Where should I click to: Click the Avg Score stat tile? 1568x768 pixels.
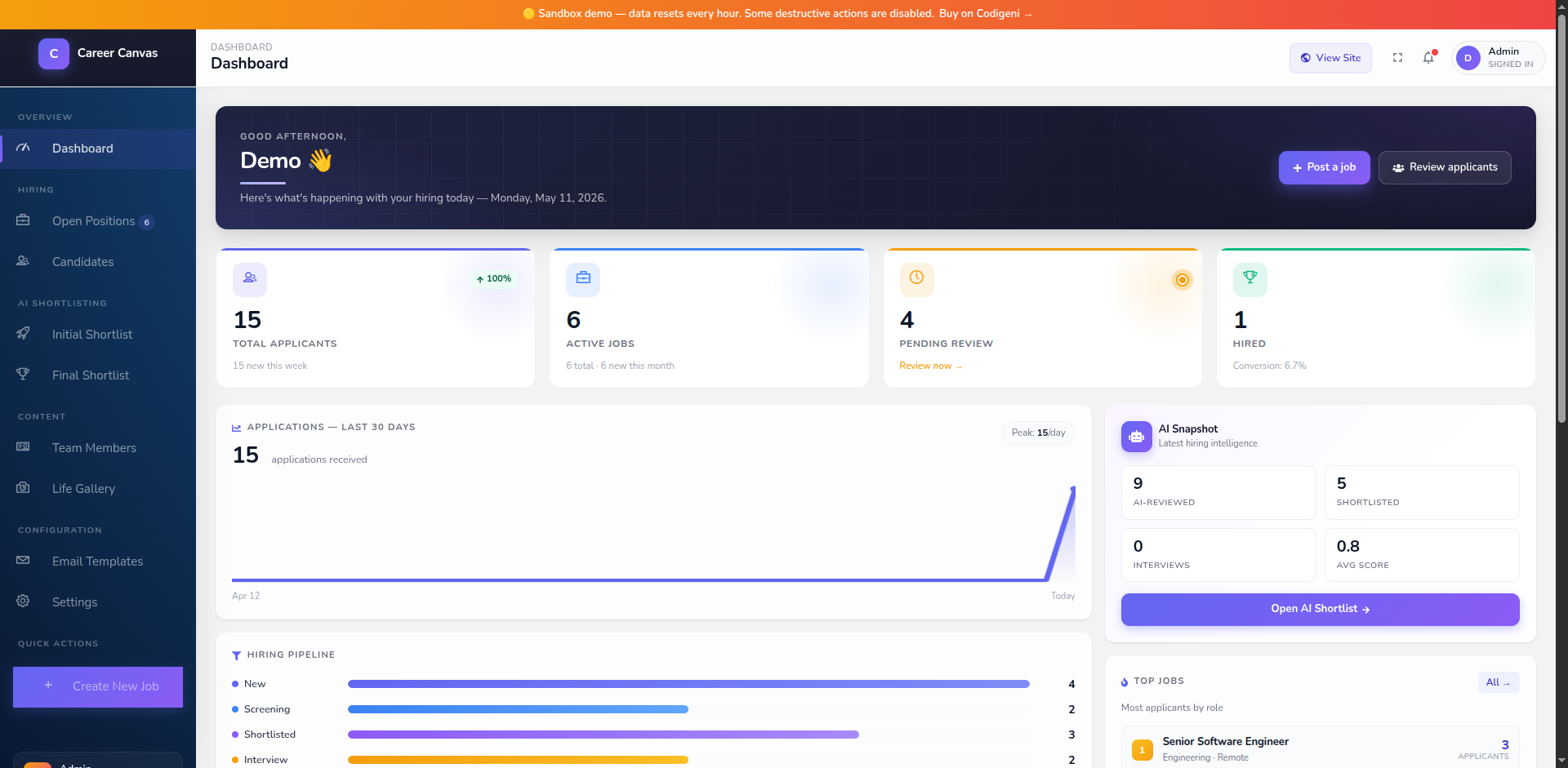tap(1422, 555)
